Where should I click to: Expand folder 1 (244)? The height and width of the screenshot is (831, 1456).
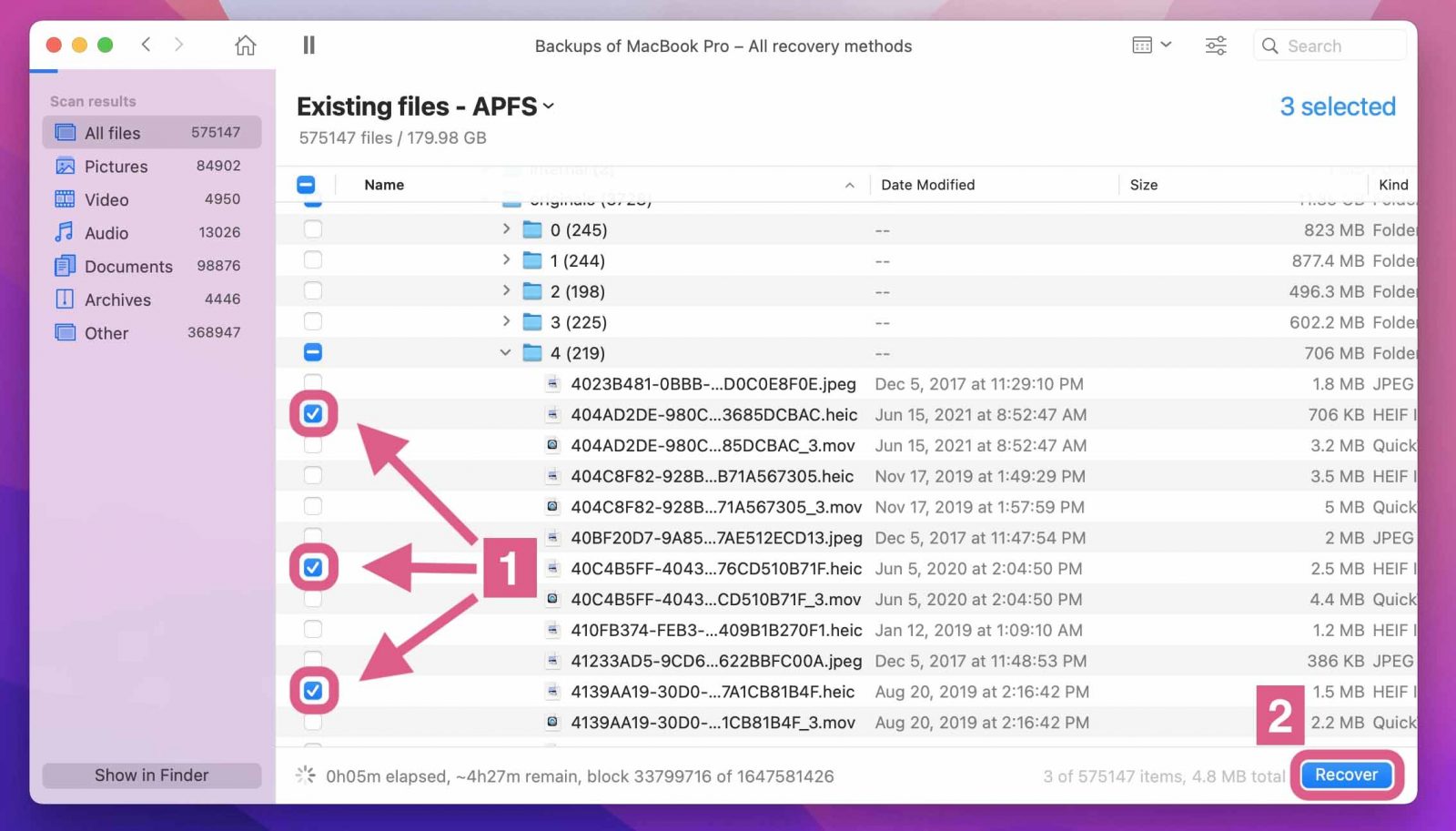pos(506,260)
